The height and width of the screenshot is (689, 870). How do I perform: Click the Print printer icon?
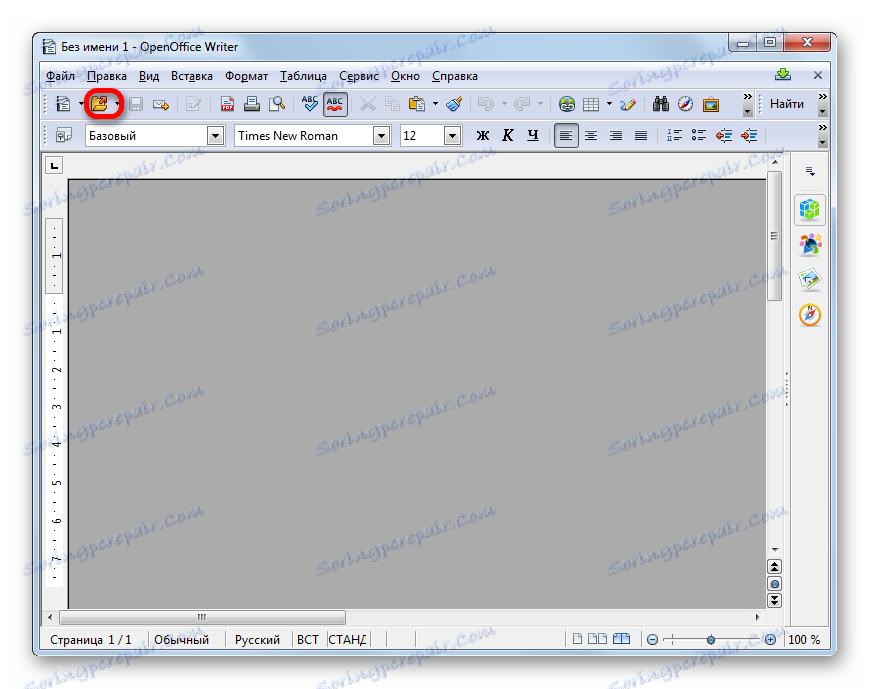point(252,104)
